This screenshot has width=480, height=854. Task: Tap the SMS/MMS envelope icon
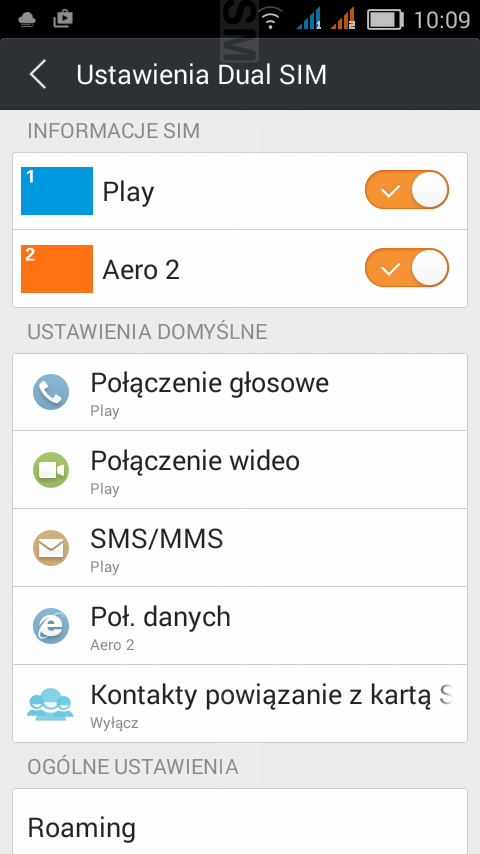tap(51, 547)
